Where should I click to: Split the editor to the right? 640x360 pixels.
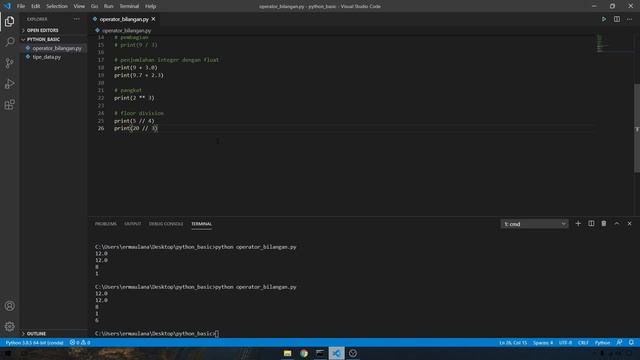617,19
